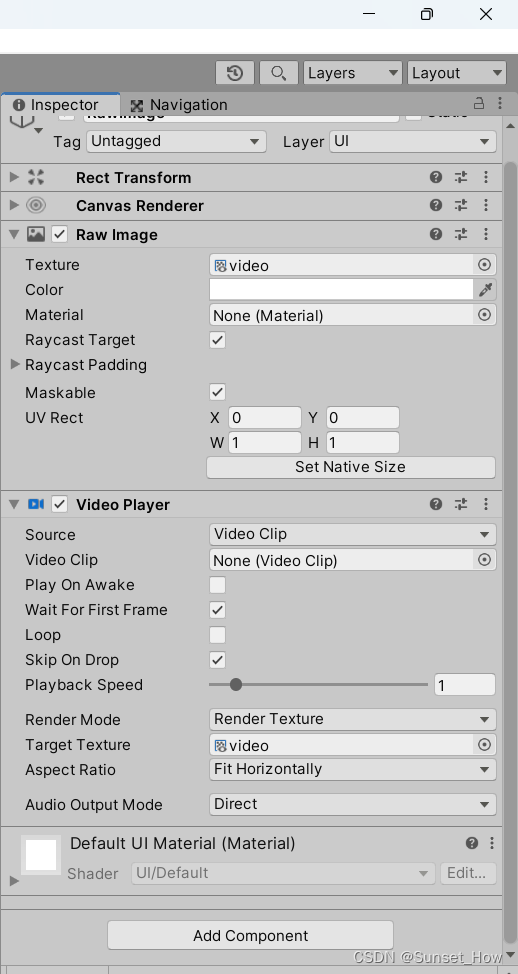The image size is (518, 974).
Task: Enable Play On Awake
Action: point(217,585)
